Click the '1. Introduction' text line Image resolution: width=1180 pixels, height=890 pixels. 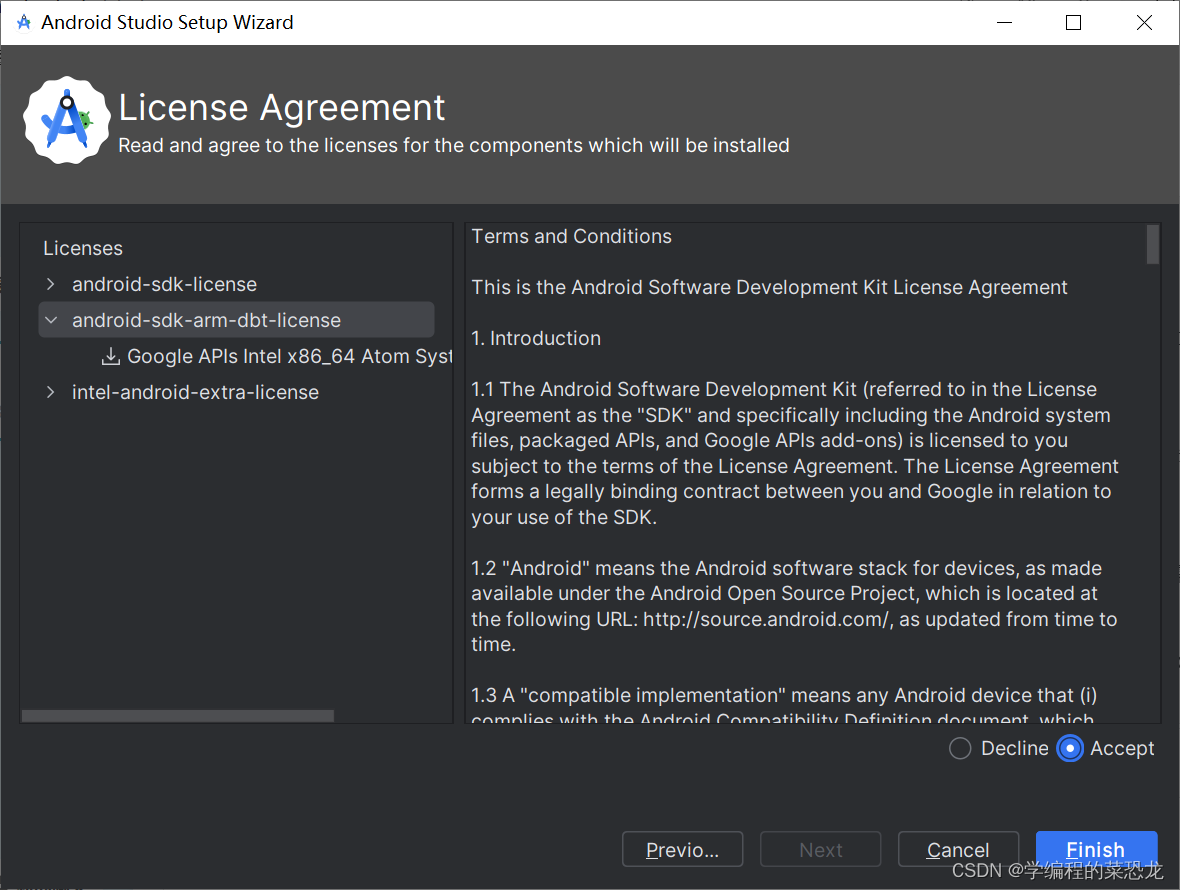[536, 339]
